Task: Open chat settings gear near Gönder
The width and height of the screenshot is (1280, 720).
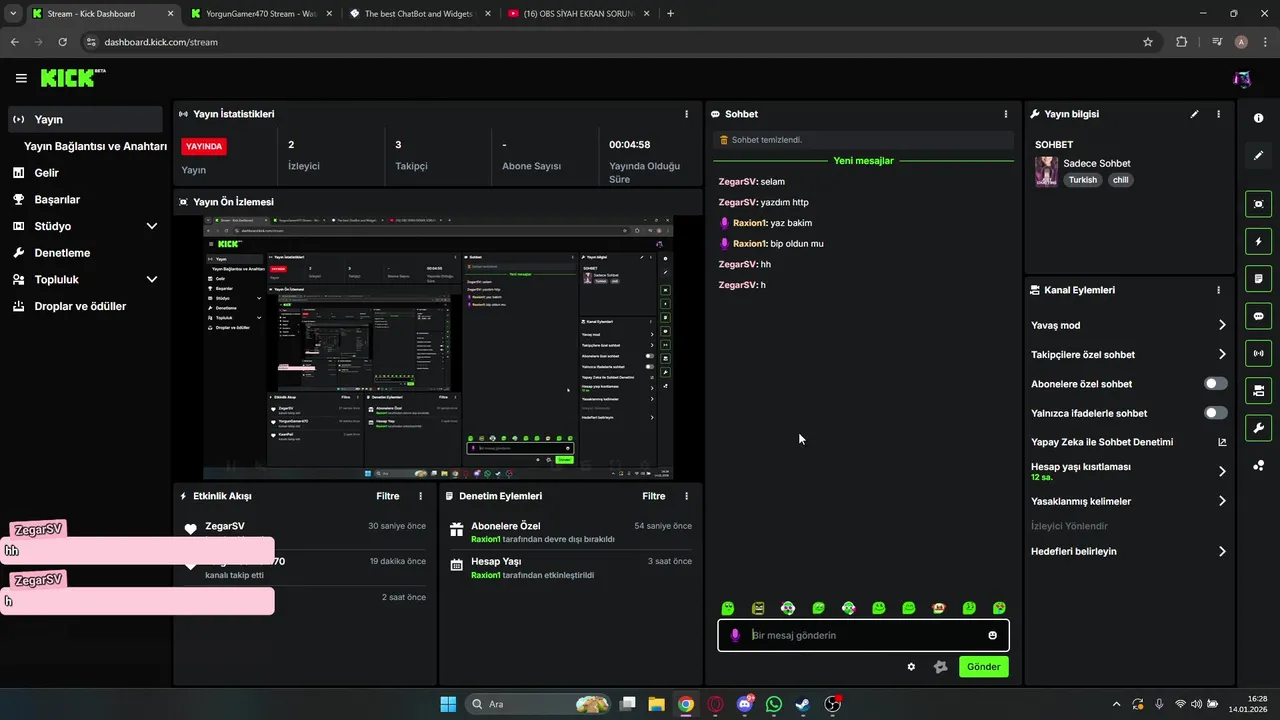Action: click(x=911, y=667)
